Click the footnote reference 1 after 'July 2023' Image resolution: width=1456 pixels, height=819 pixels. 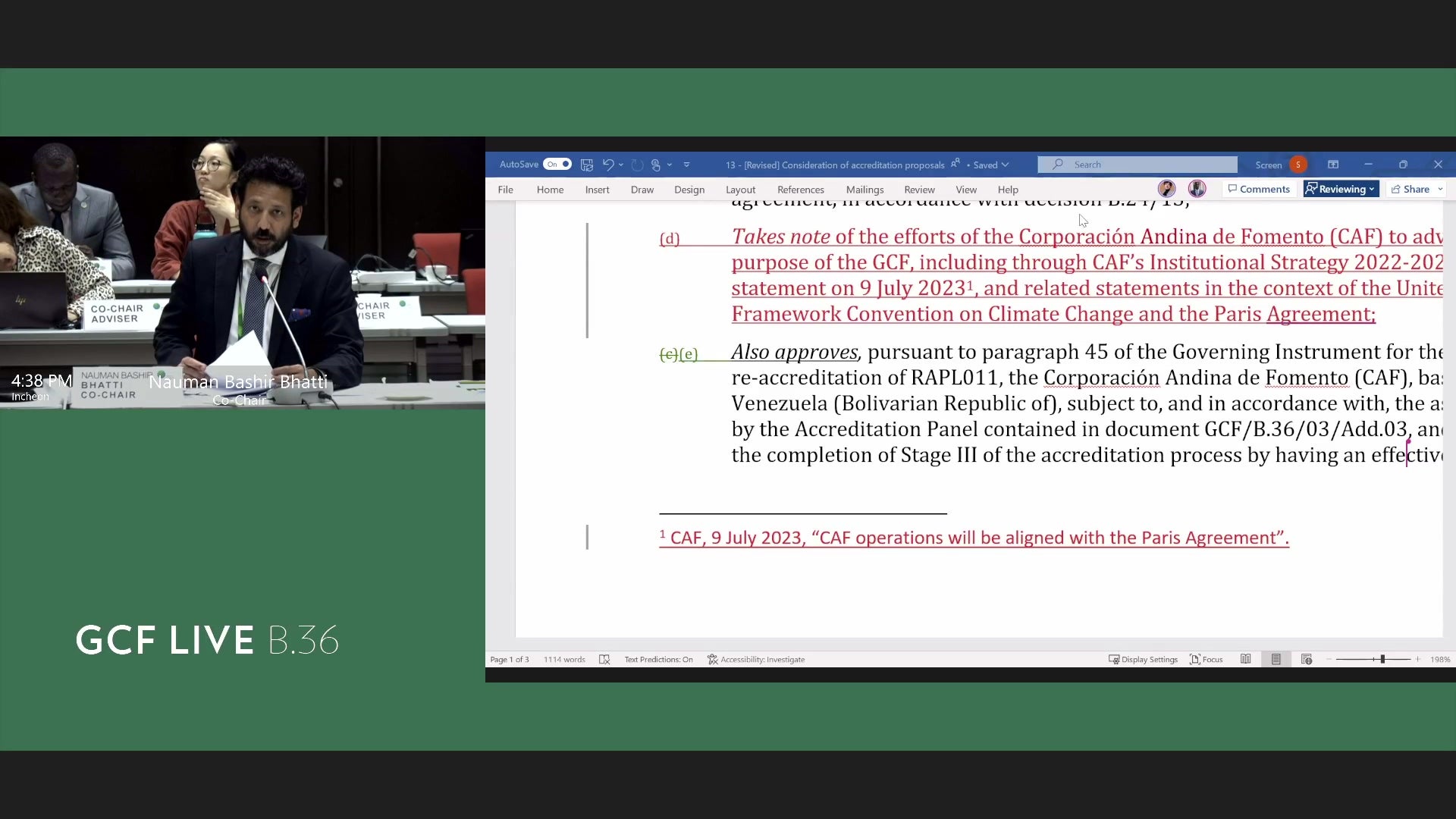point(970,284)
